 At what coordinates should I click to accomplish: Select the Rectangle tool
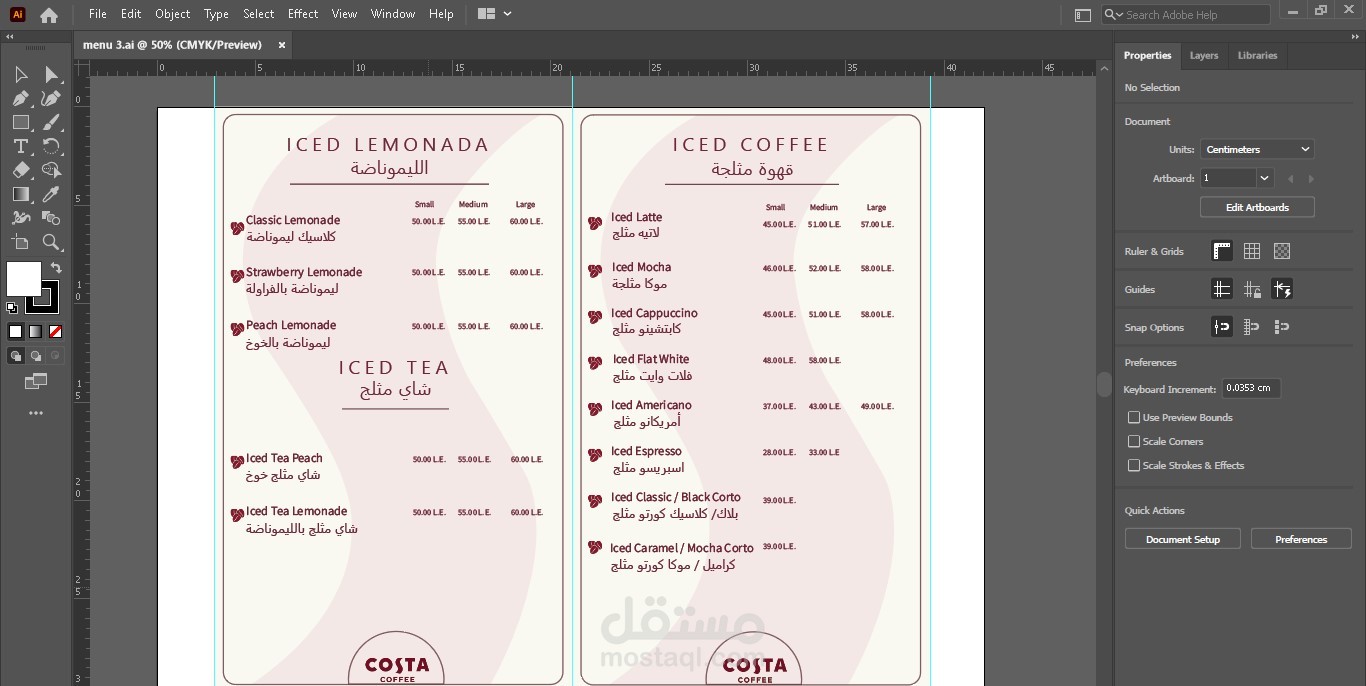coord(20,122)
